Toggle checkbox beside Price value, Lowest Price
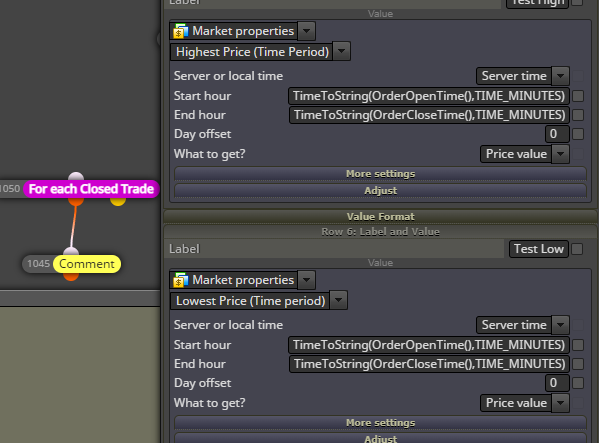Viewport: 599px width, 443px height. [x=578, y=402]
